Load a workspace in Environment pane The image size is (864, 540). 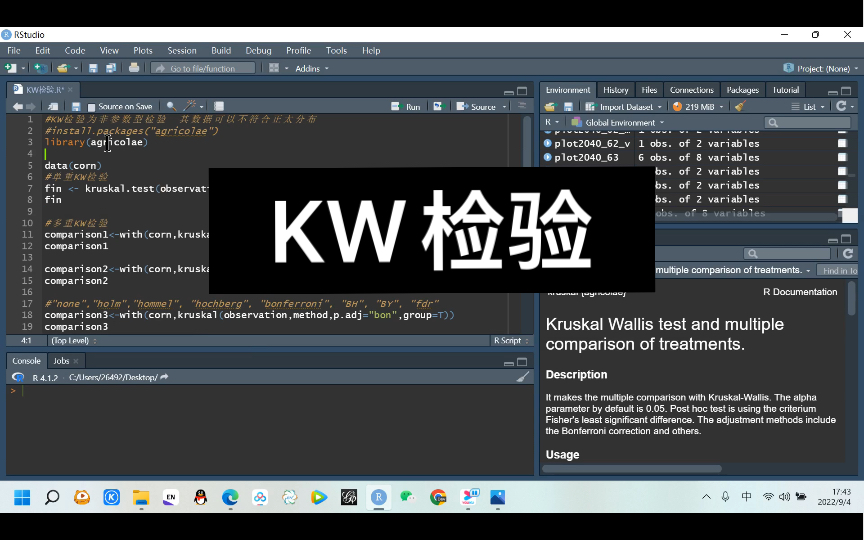coord(550,106)
